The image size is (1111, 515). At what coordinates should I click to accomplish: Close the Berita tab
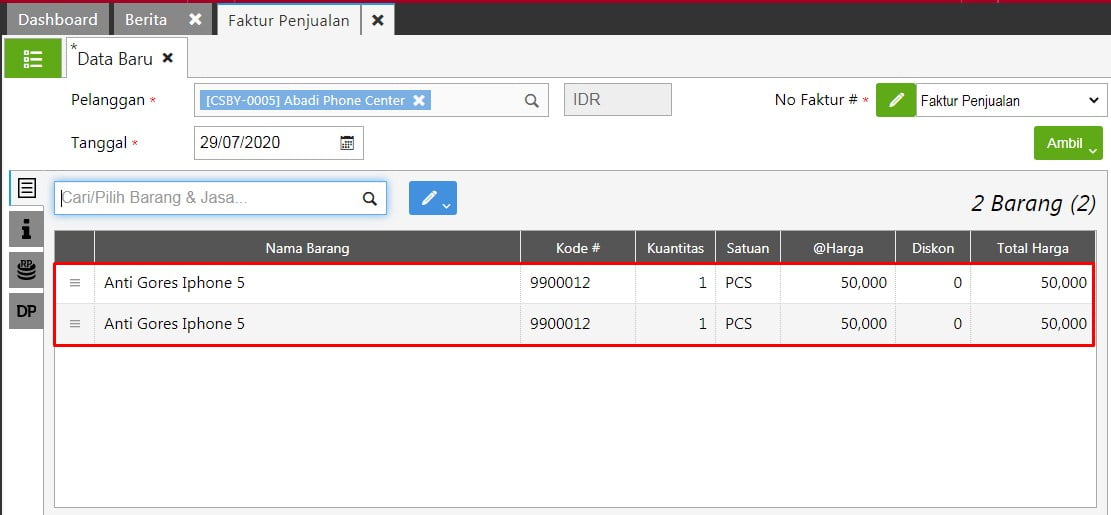coord(195,20)
